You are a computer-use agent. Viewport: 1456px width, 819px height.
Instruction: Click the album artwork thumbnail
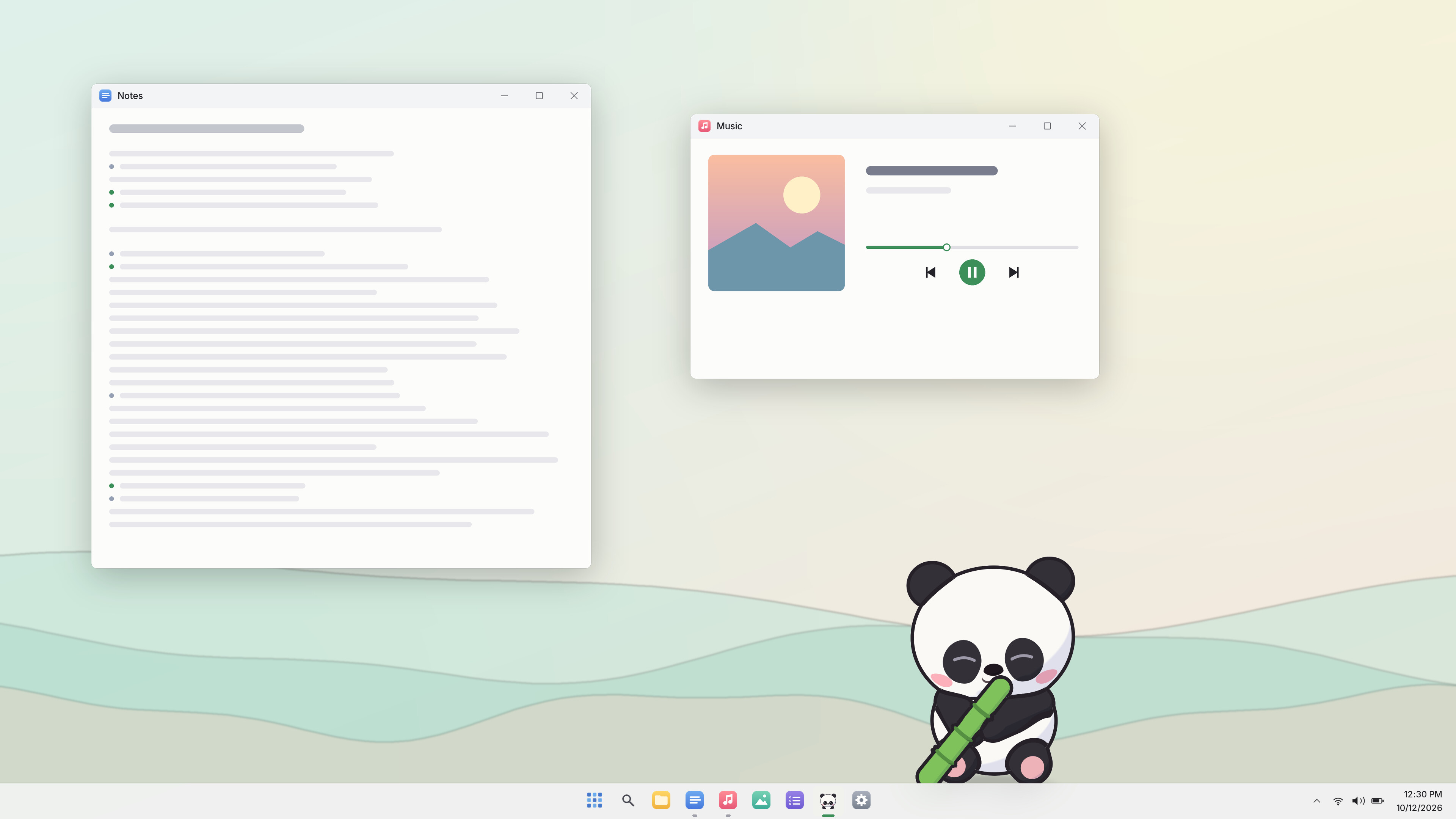pyautogui.click(x=776, y=223)
